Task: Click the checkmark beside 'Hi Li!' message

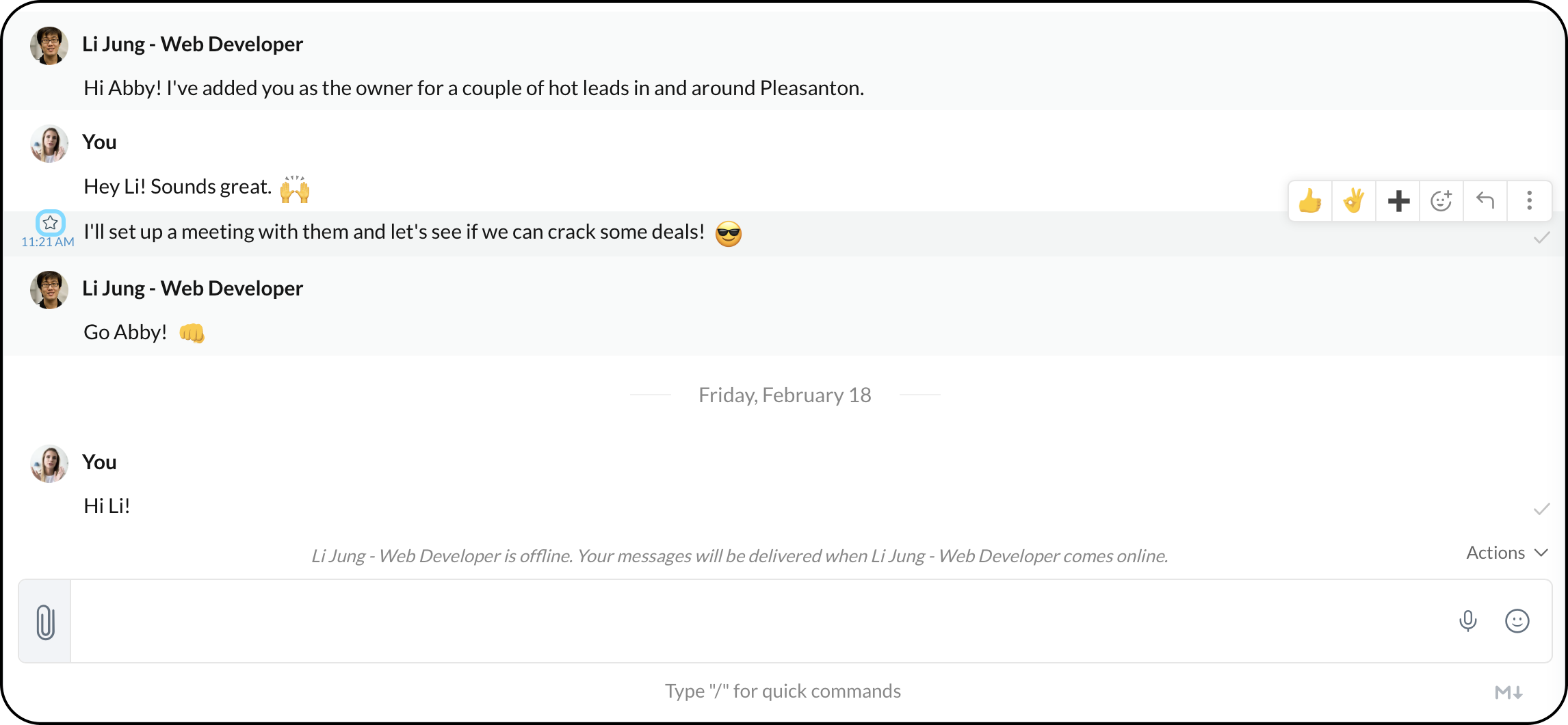Action: point(1541,509)
